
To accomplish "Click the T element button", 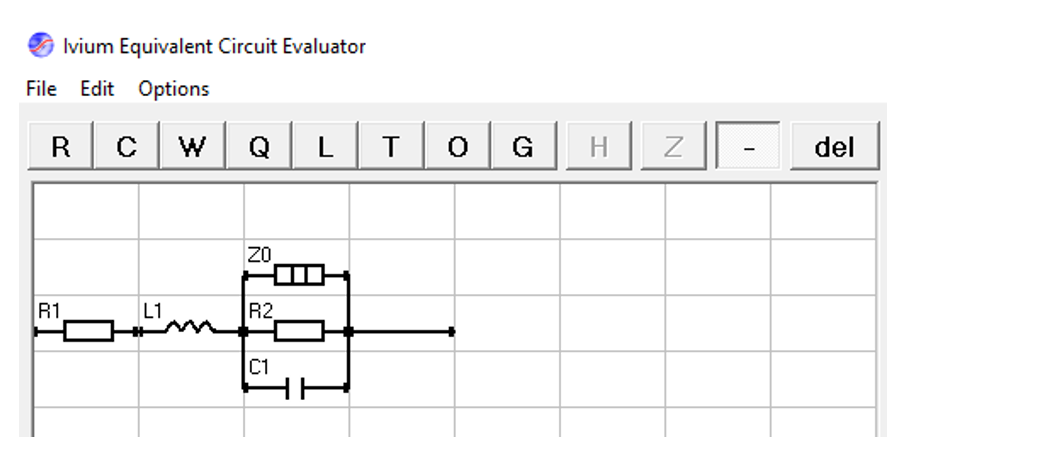I will (391, 146).
